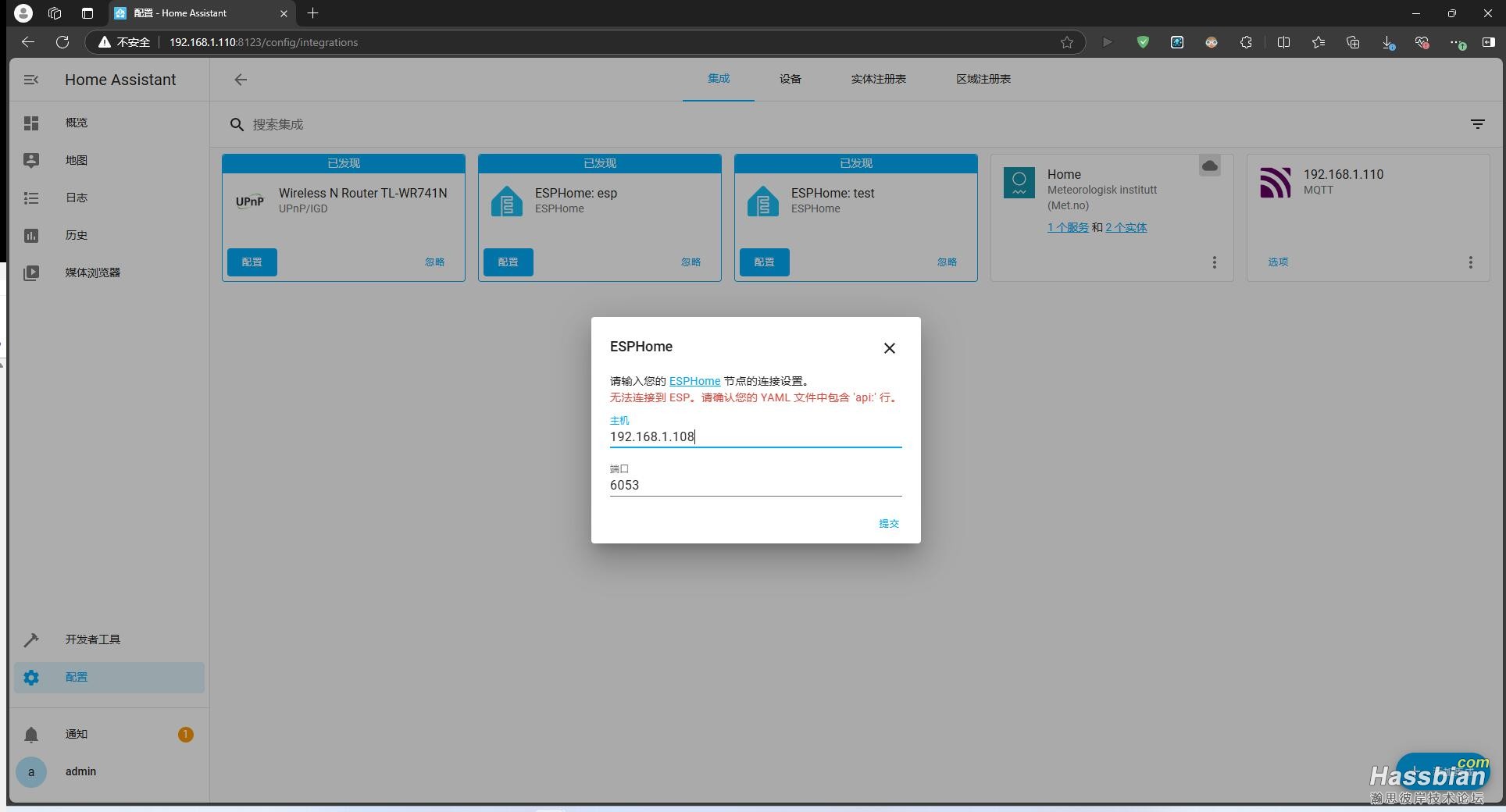1506x812 pixels.
Task: Open the 历史 history page
Action: (109, 235)
